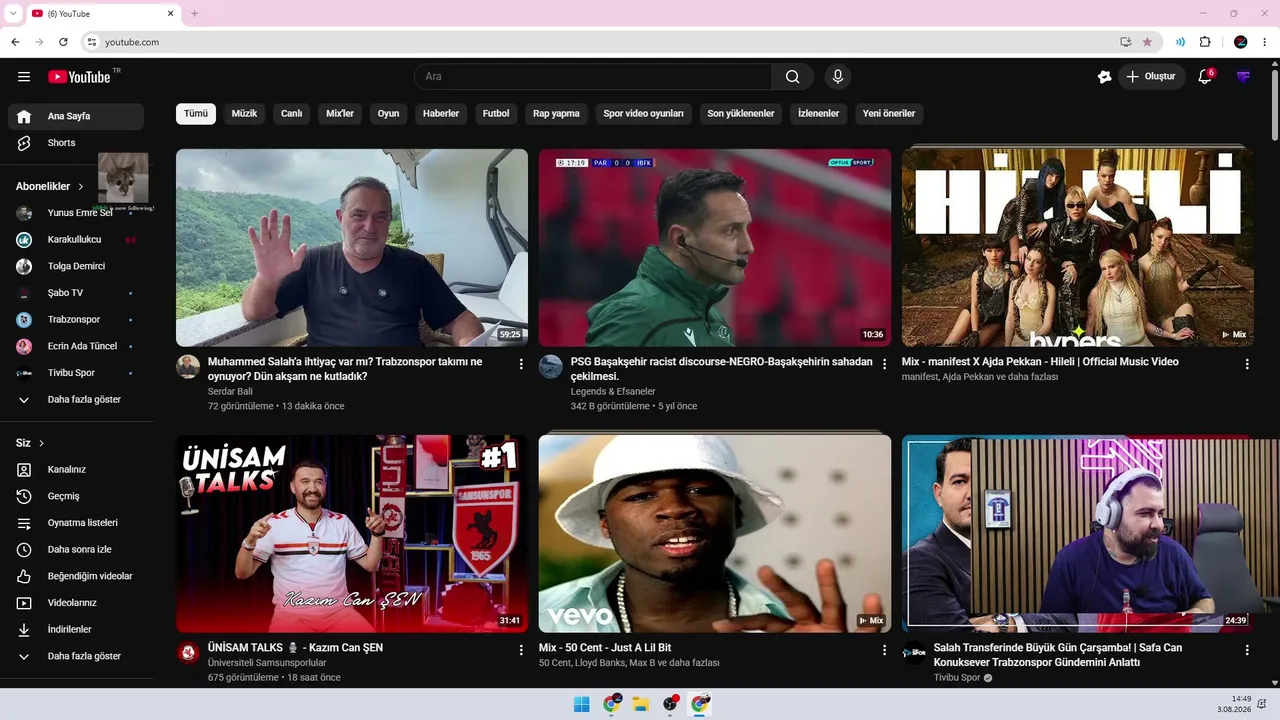The width and height of the screenshot is (1280, 720).
Task: Open Tolga Demirci subscription channel
Action: pos(76,266)
